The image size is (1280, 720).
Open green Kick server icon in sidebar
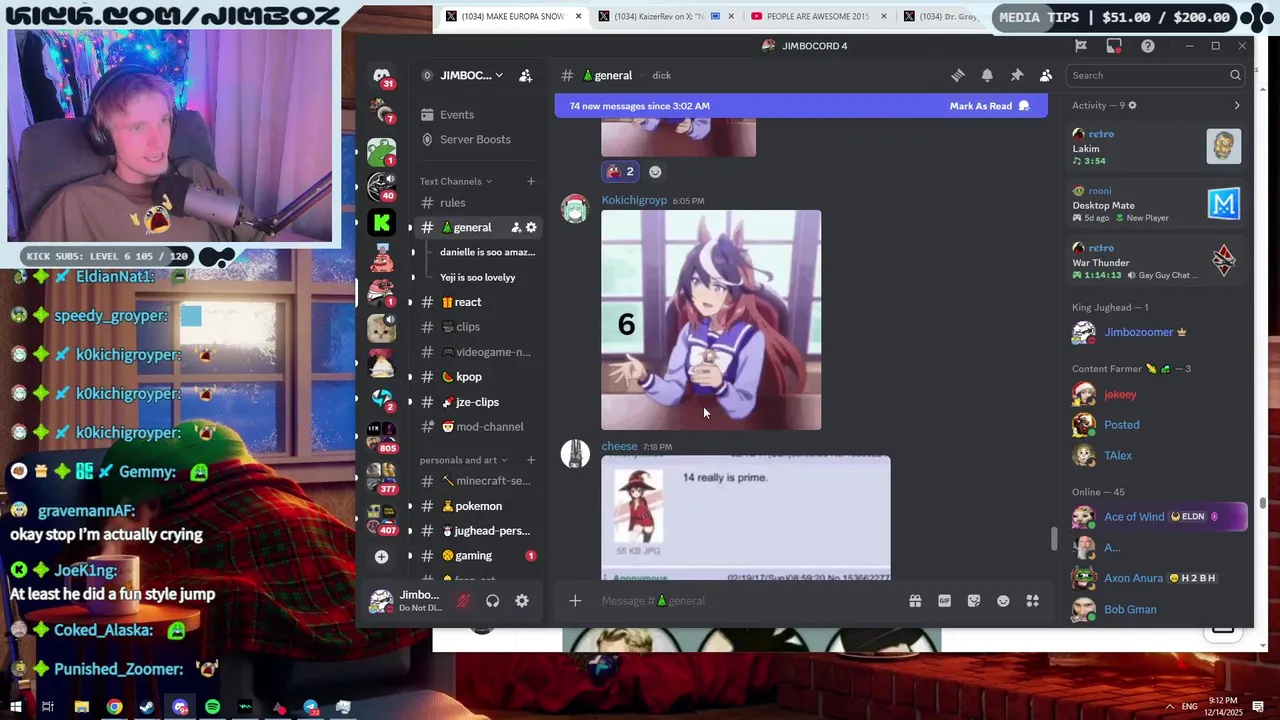point(381,223)
